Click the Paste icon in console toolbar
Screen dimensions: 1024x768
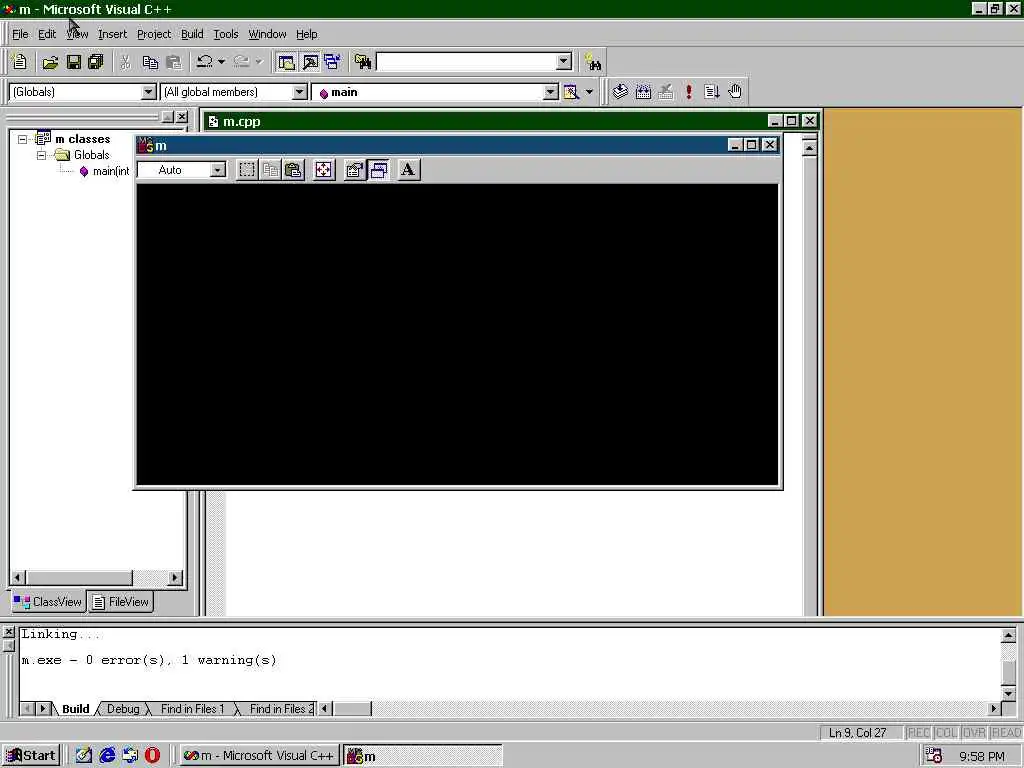(x=294, y=170)
